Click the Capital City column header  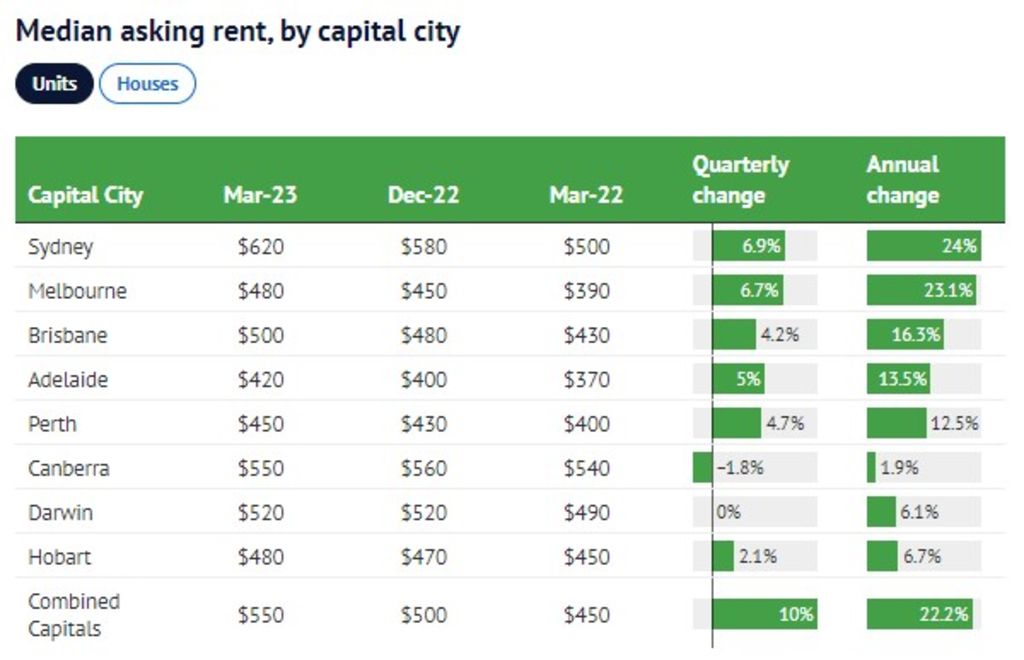86,195
